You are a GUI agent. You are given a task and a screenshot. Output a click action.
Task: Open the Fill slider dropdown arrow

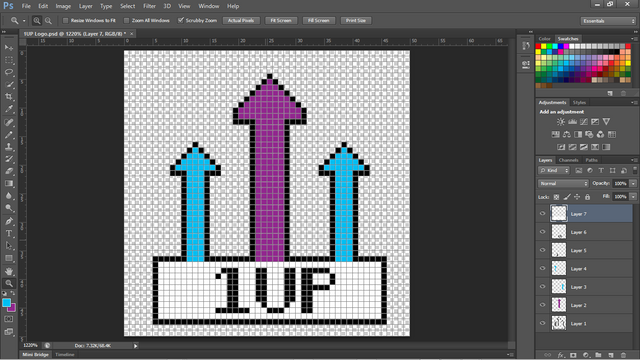[633, 197]
